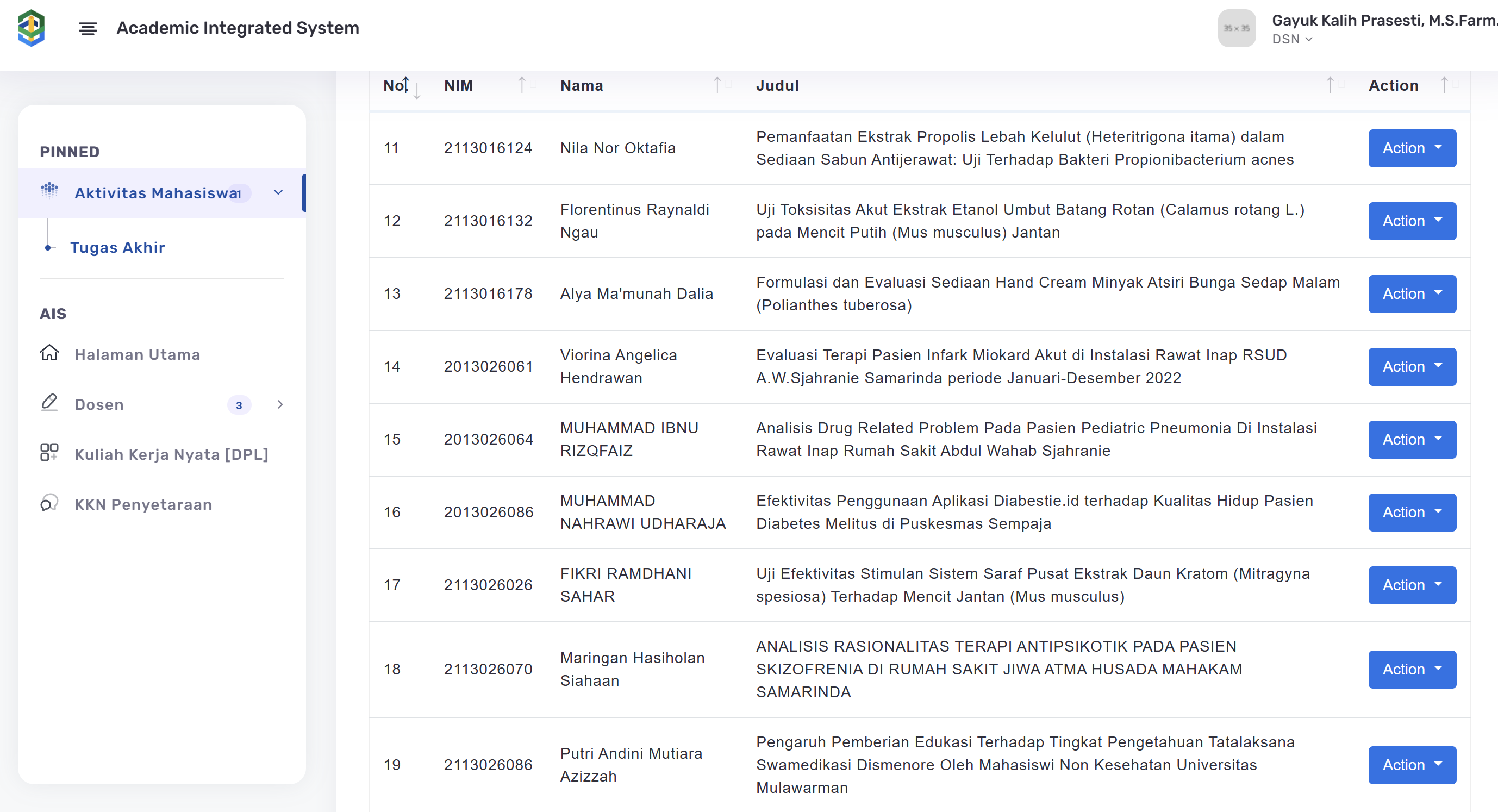Select NIM 2013026061 cell
Viewport: 1498px width, 812px height.
tap(489, 366)
